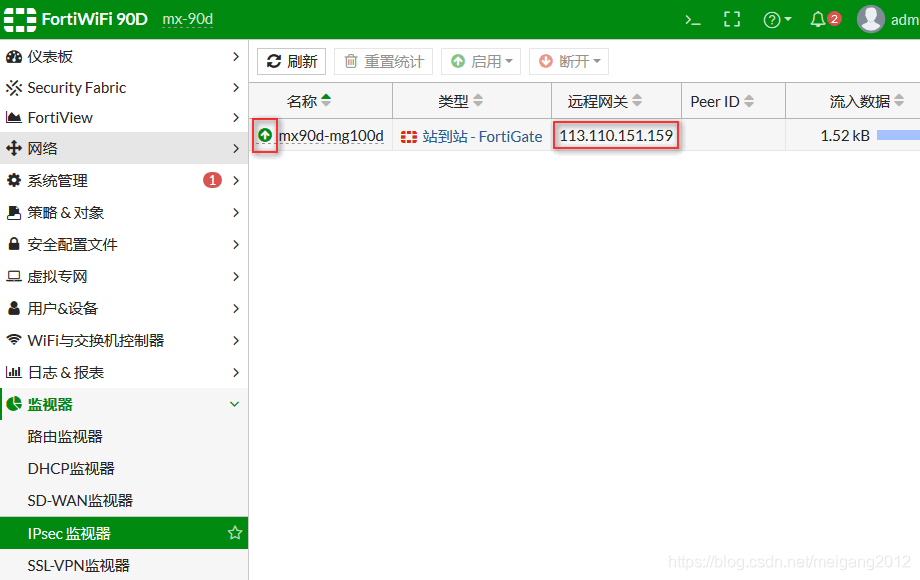Open Network (网络) menu
The image size is (920, 580).
124,148
